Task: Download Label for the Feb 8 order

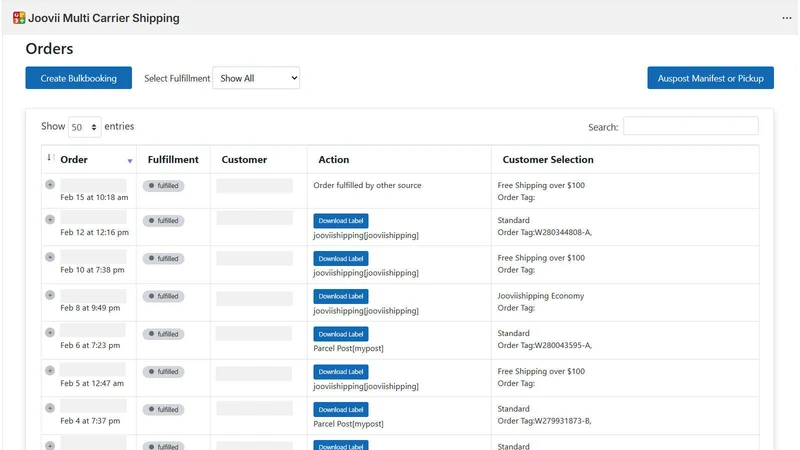Action: coord(341,296)
